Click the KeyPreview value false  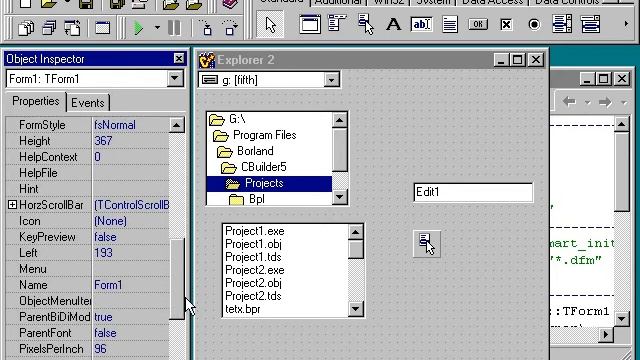click(x=131, y=237)
